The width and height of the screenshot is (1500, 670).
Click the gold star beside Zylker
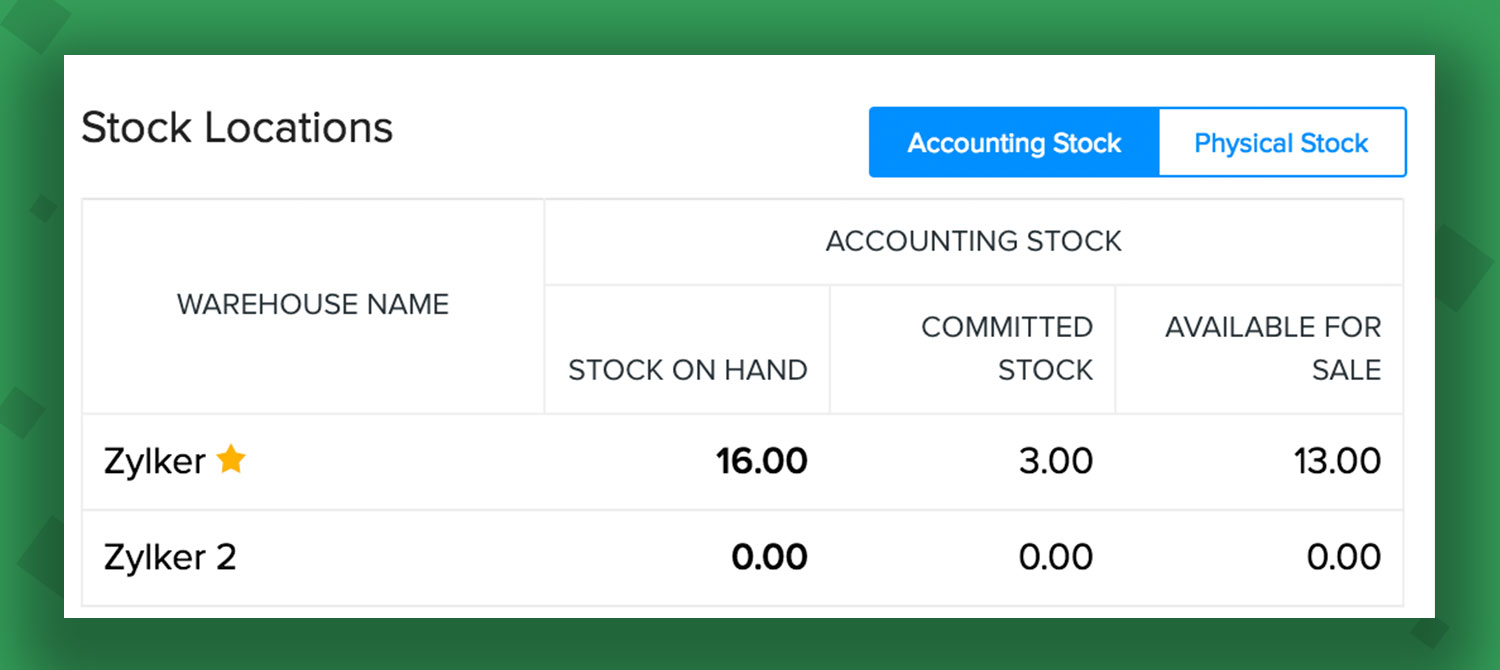point(231,459)
